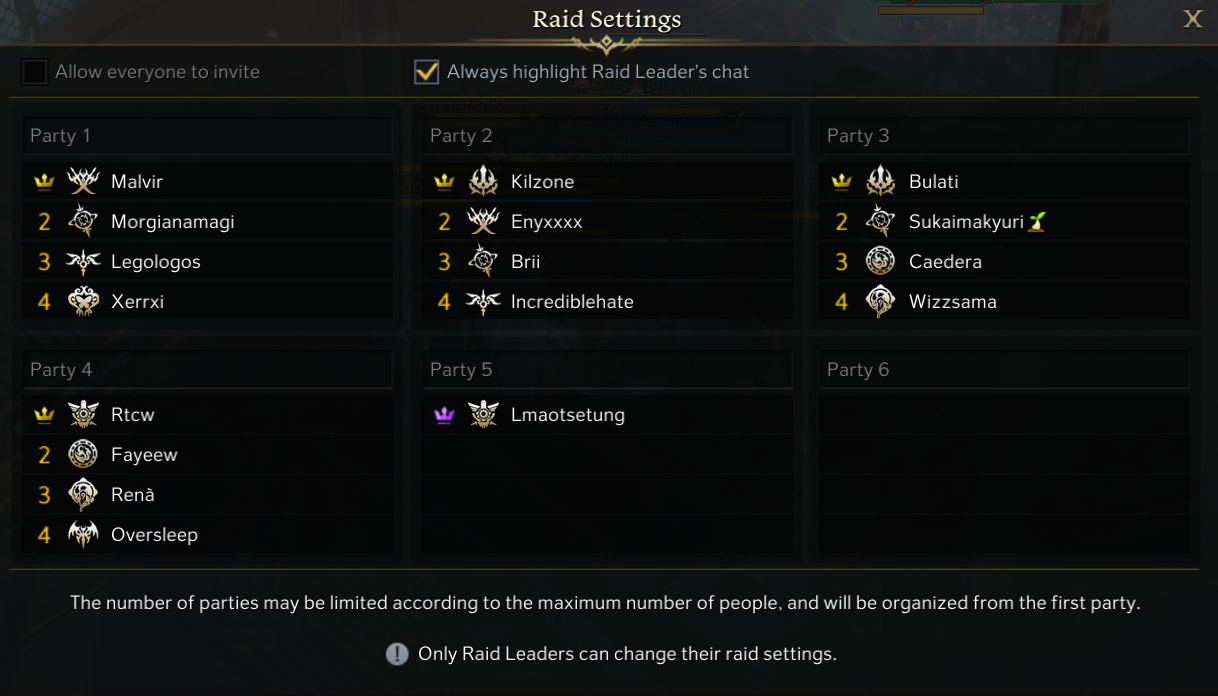The width and height of the screenshot is (1218, 696).
Task: Close the Raid Settings window
Action: coord(1192,19)
